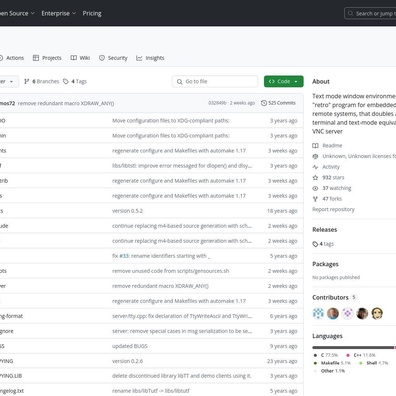Open commit 'delete discontinued library libTT' message

(182, 376)
